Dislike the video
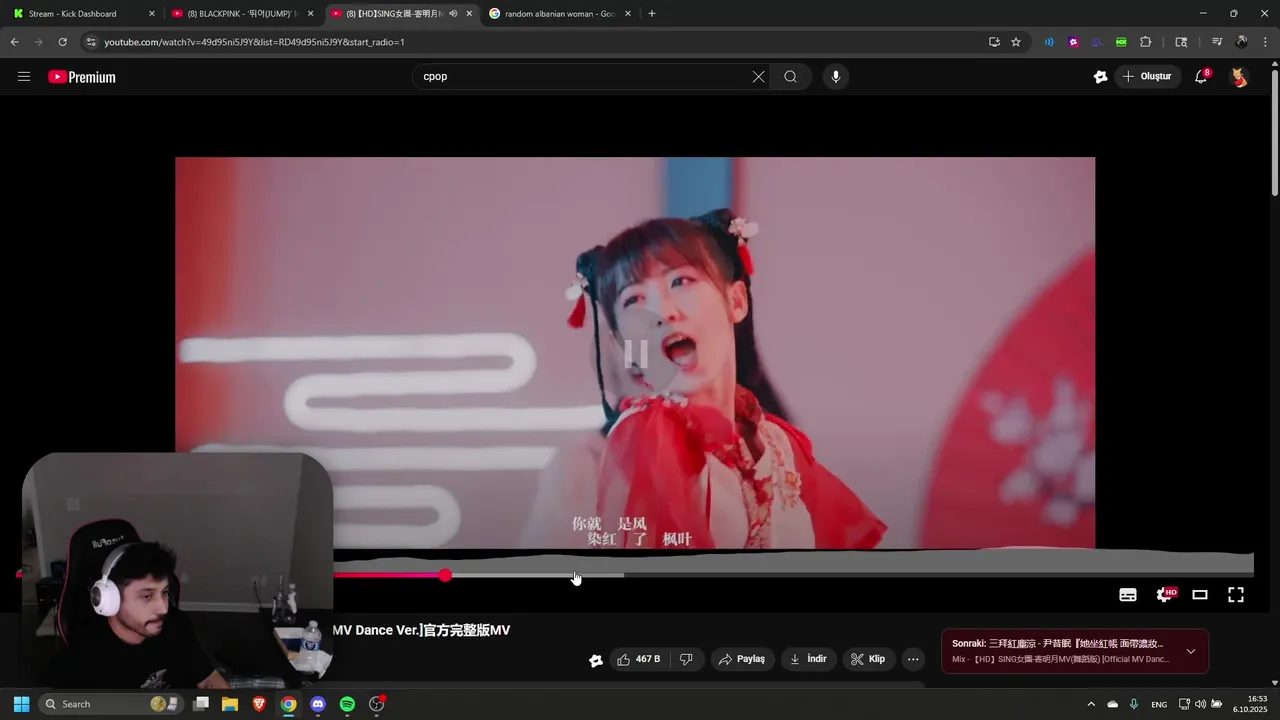Screen dimensions: 1280x720 686,659
